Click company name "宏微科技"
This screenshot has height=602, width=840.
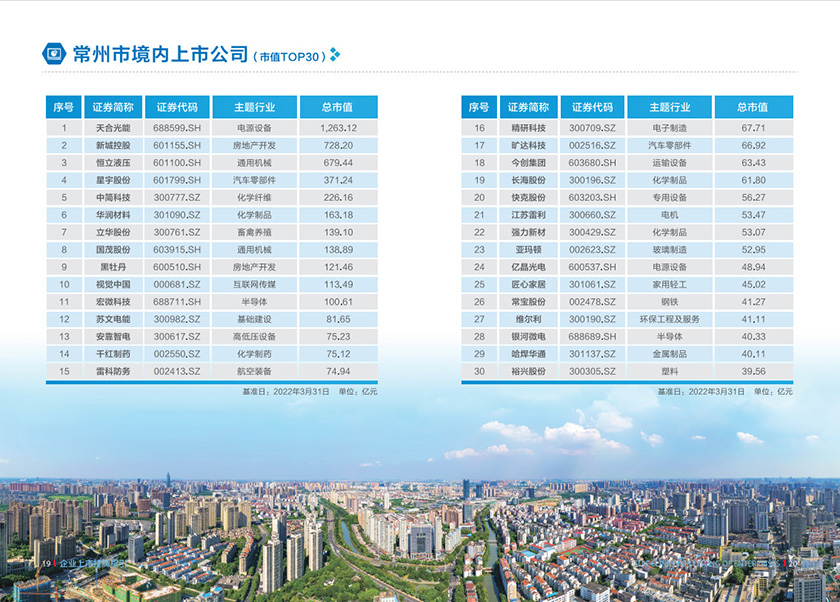tap(113, 302)
